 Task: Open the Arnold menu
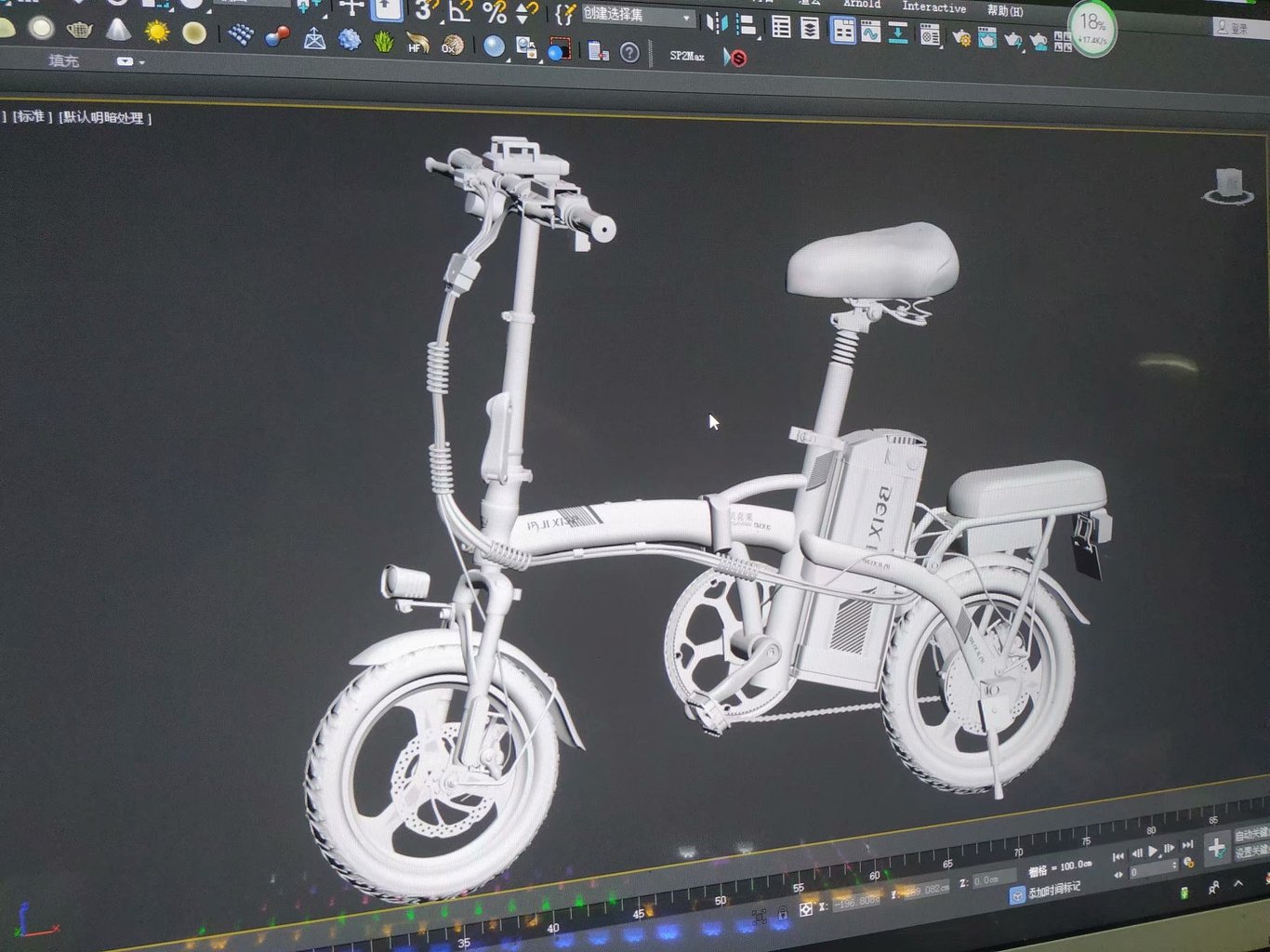point(862,5)
